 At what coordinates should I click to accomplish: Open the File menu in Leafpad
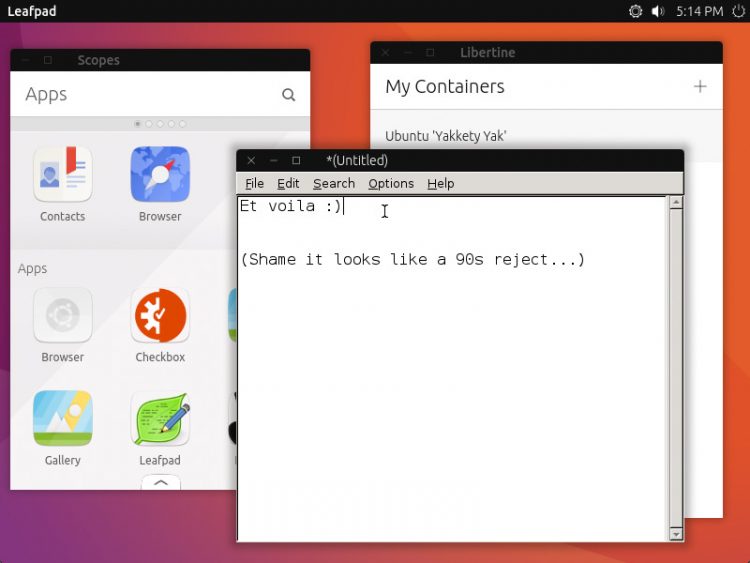254,184
